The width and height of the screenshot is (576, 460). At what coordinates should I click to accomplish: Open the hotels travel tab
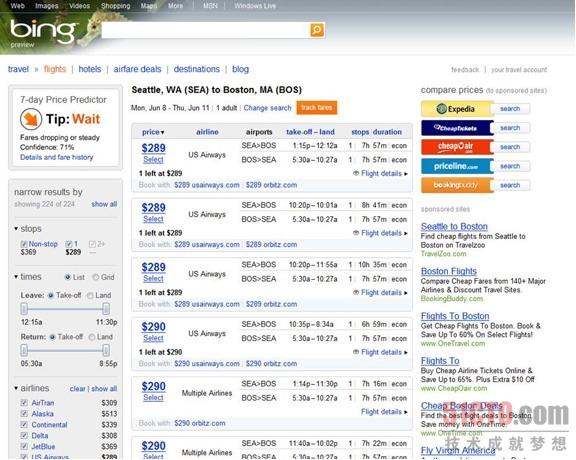pyautogui.click(x=90, y=69)
